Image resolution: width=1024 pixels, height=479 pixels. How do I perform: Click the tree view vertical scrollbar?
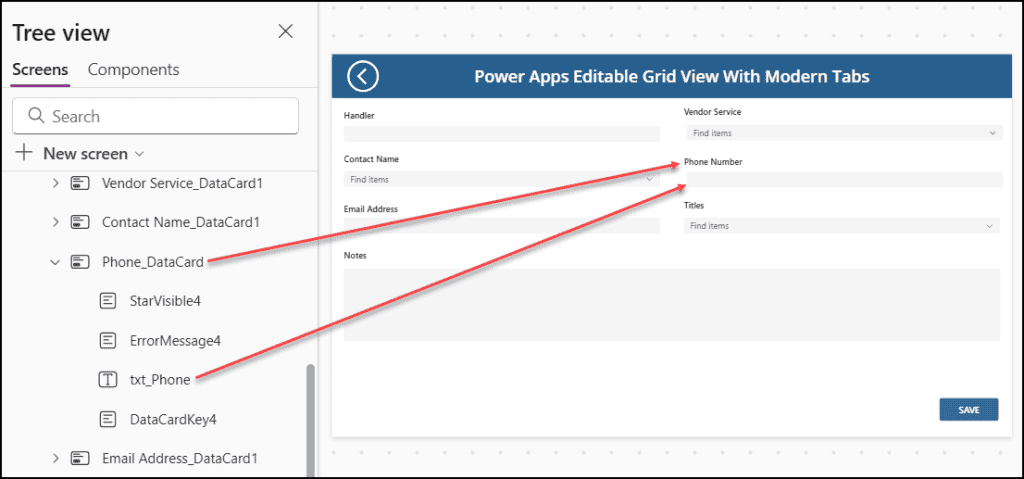[x=310, y=420]
